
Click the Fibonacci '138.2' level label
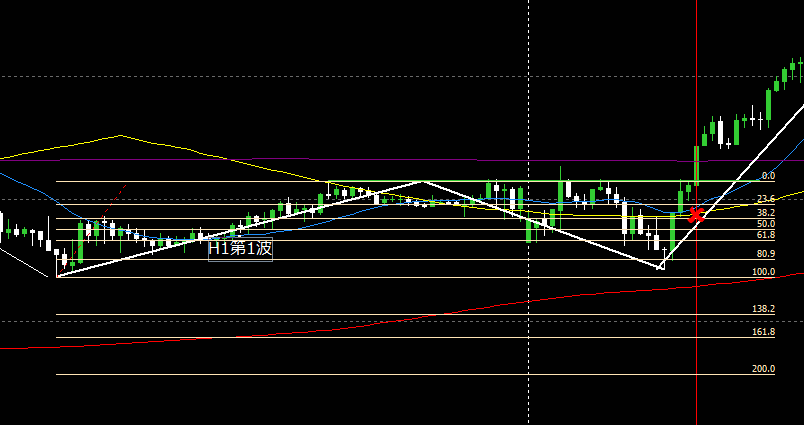pos(763,309)
